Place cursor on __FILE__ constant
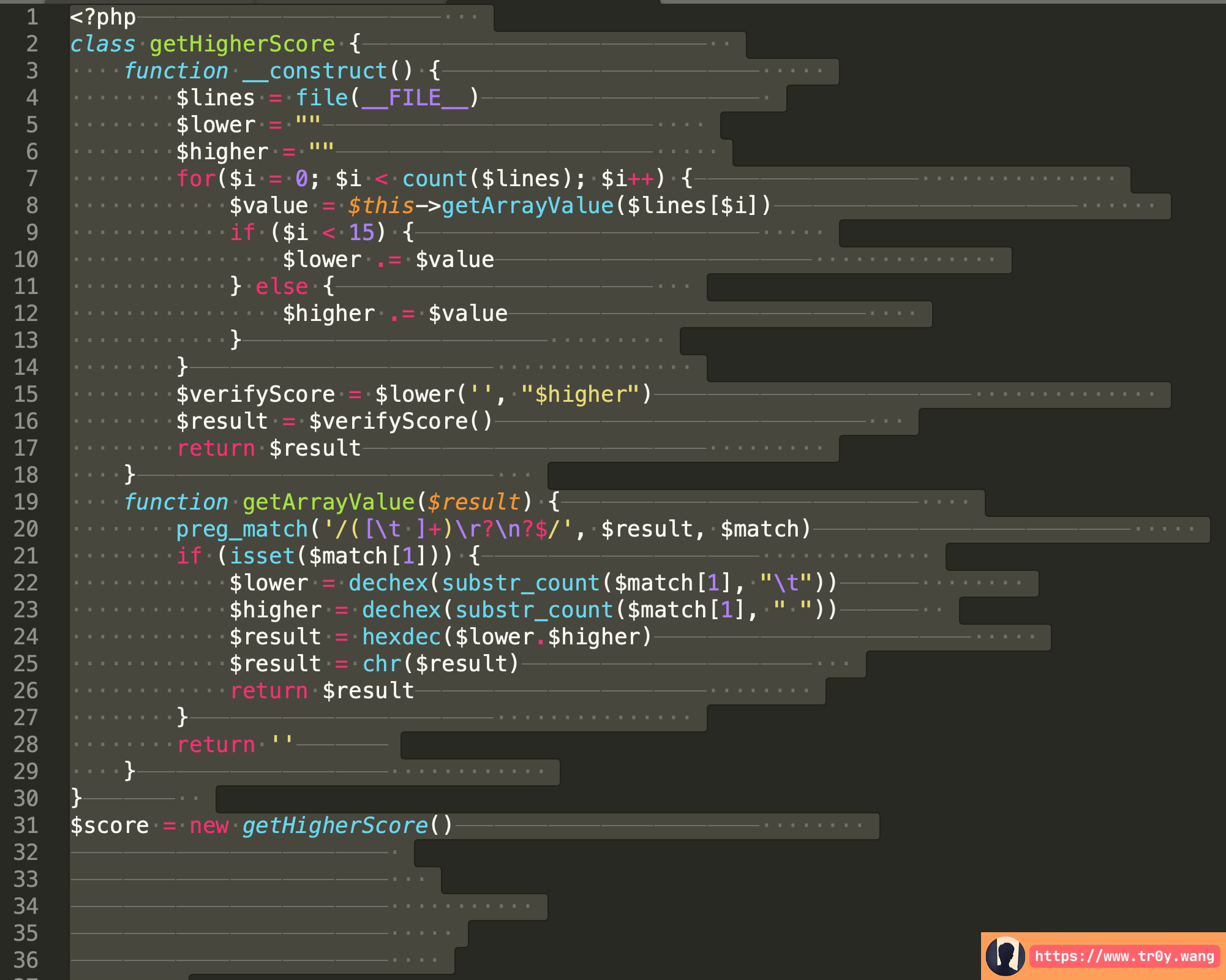The width and height of the screenshot is (1226, 980). click(x=415, y=98)
